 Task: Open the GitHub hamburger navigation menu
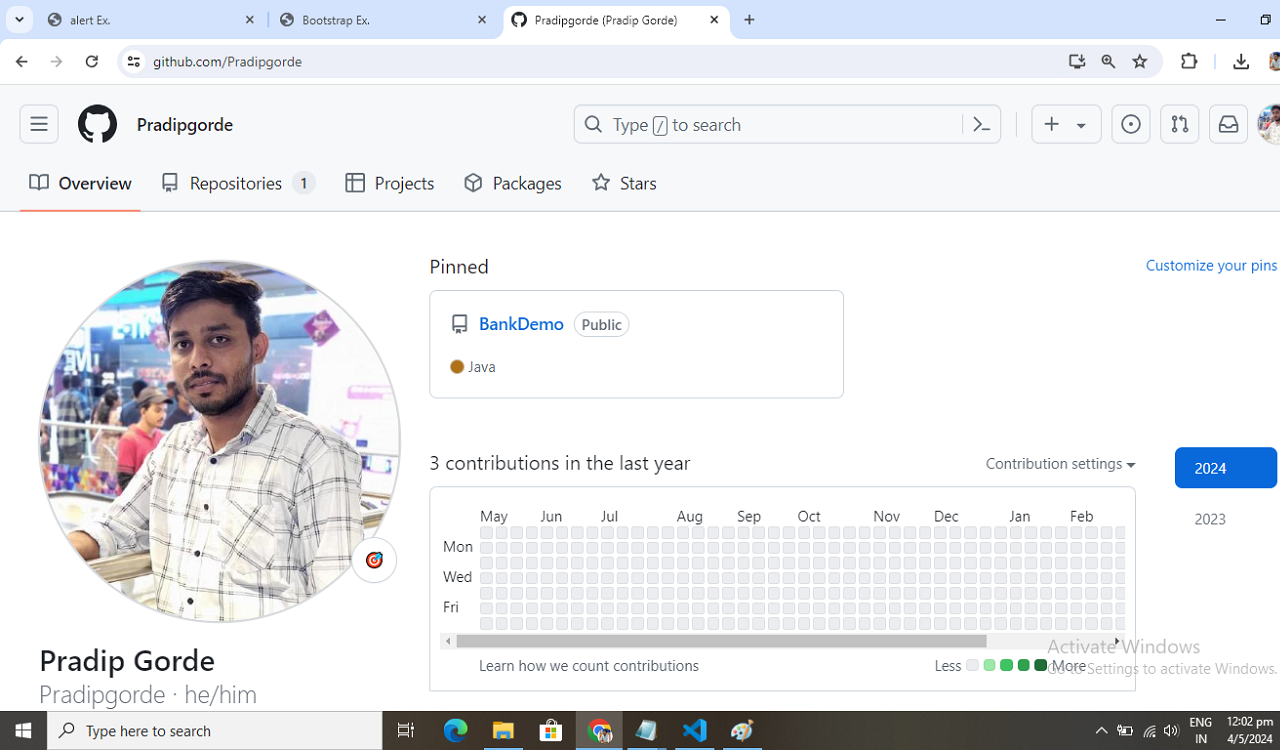tap(39, 124)
